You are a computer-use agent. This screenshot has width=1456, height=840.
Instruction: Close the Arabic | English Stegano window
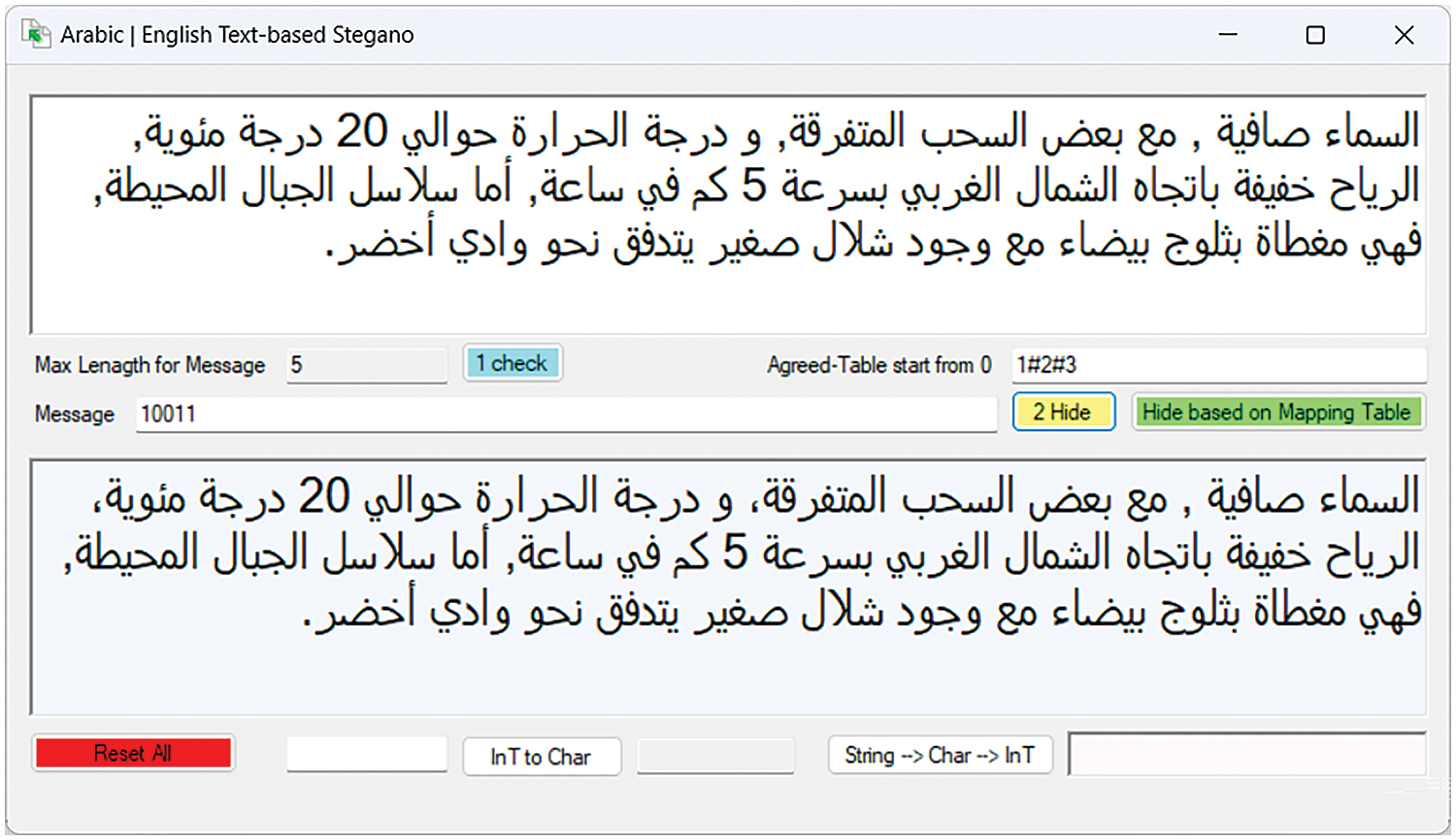tap(1404, 35)
